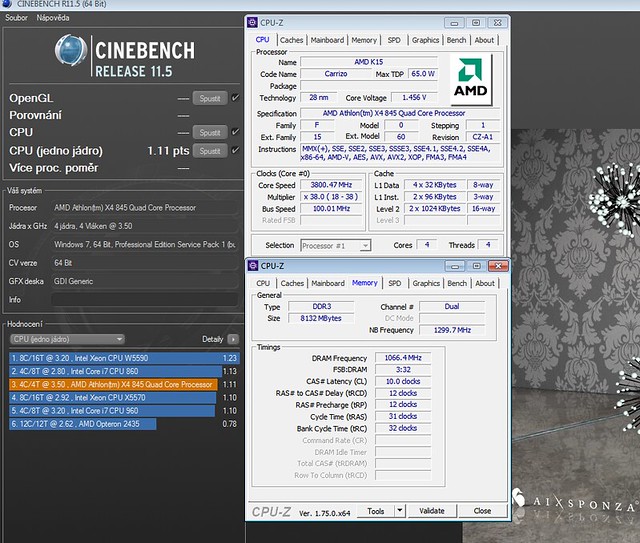This screenshot has width=640, height=543.
Task: Switch to Caches tab in upper CPU-Z
Action: 291,40
